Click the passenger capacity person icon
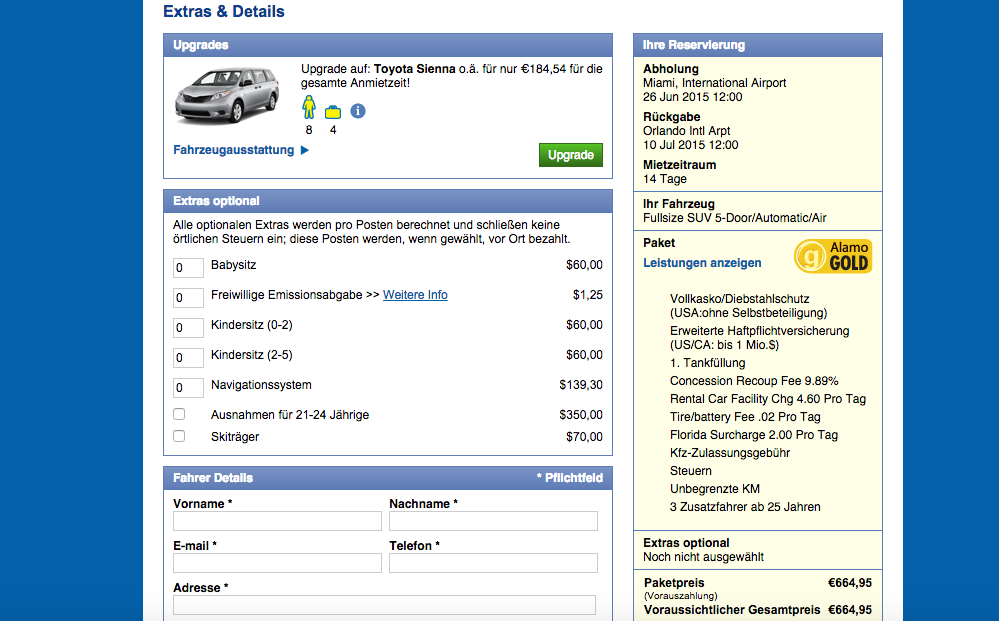Image resolution: width=999 pixels, height=621 pixels. point(309,108)
